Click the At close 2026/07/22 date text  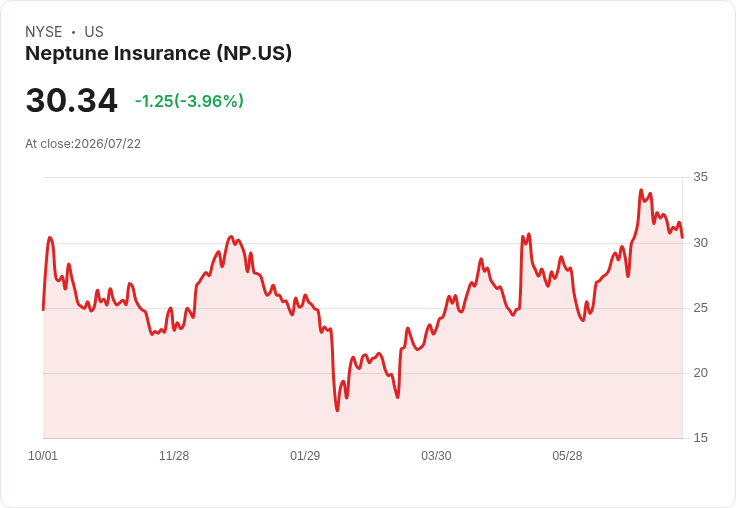(x=83, y=144)
